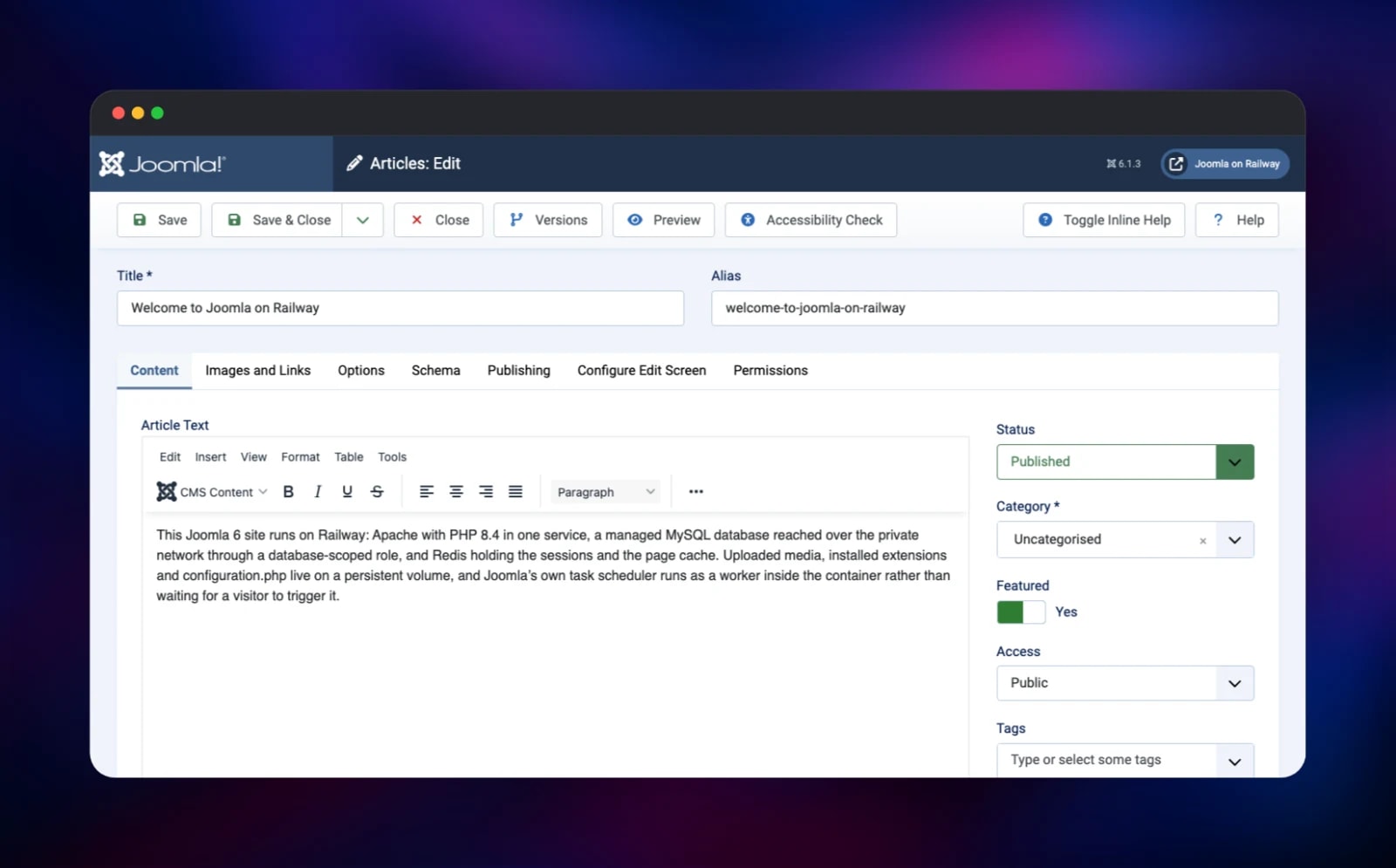Image resolution: width=1396 pixels, height=868 pixels.
Task: Open the Schema tab
Action: pos(436,371)
